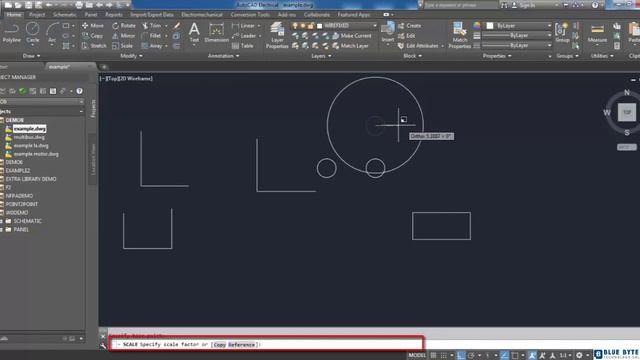
Task: Activate the Mirror tool
Action: tap(123, 36)
